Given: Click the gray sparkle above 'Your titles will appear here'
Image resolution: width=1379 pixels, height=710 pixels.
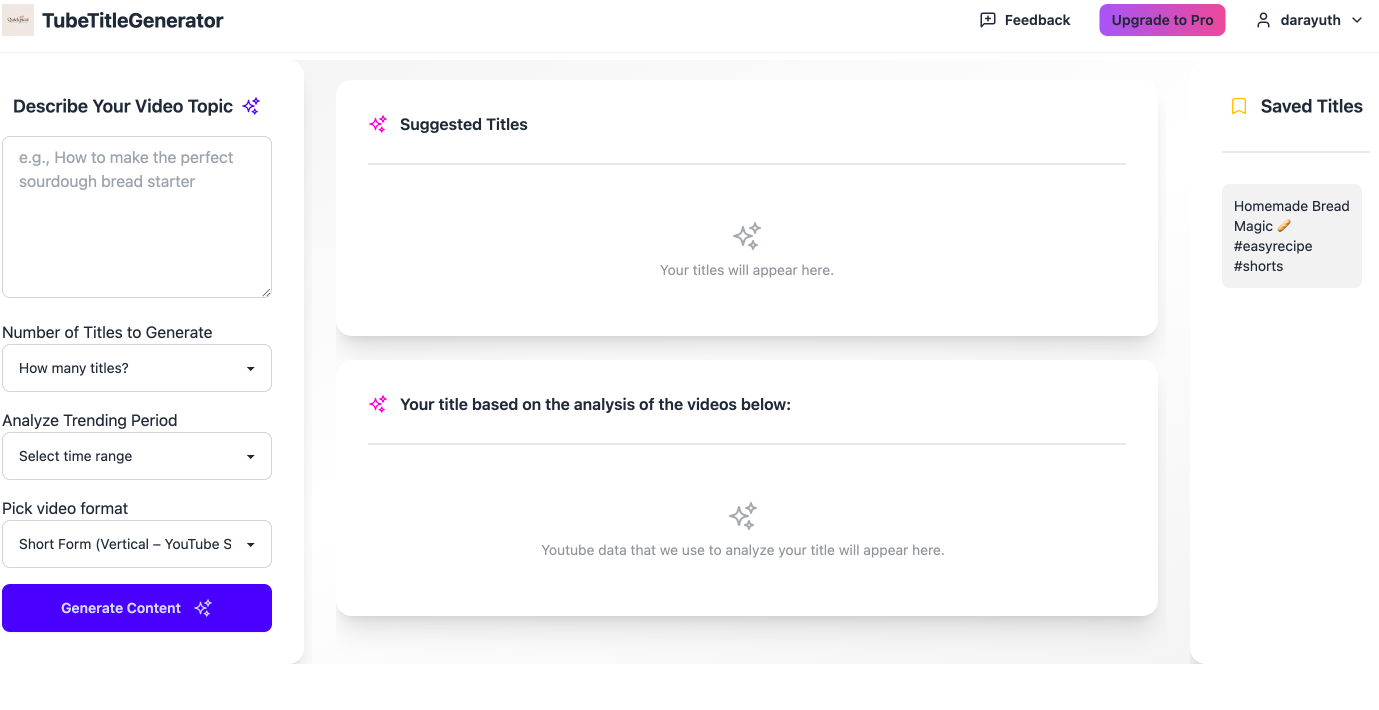Looking at the screenshot, I should click(747, 237).
